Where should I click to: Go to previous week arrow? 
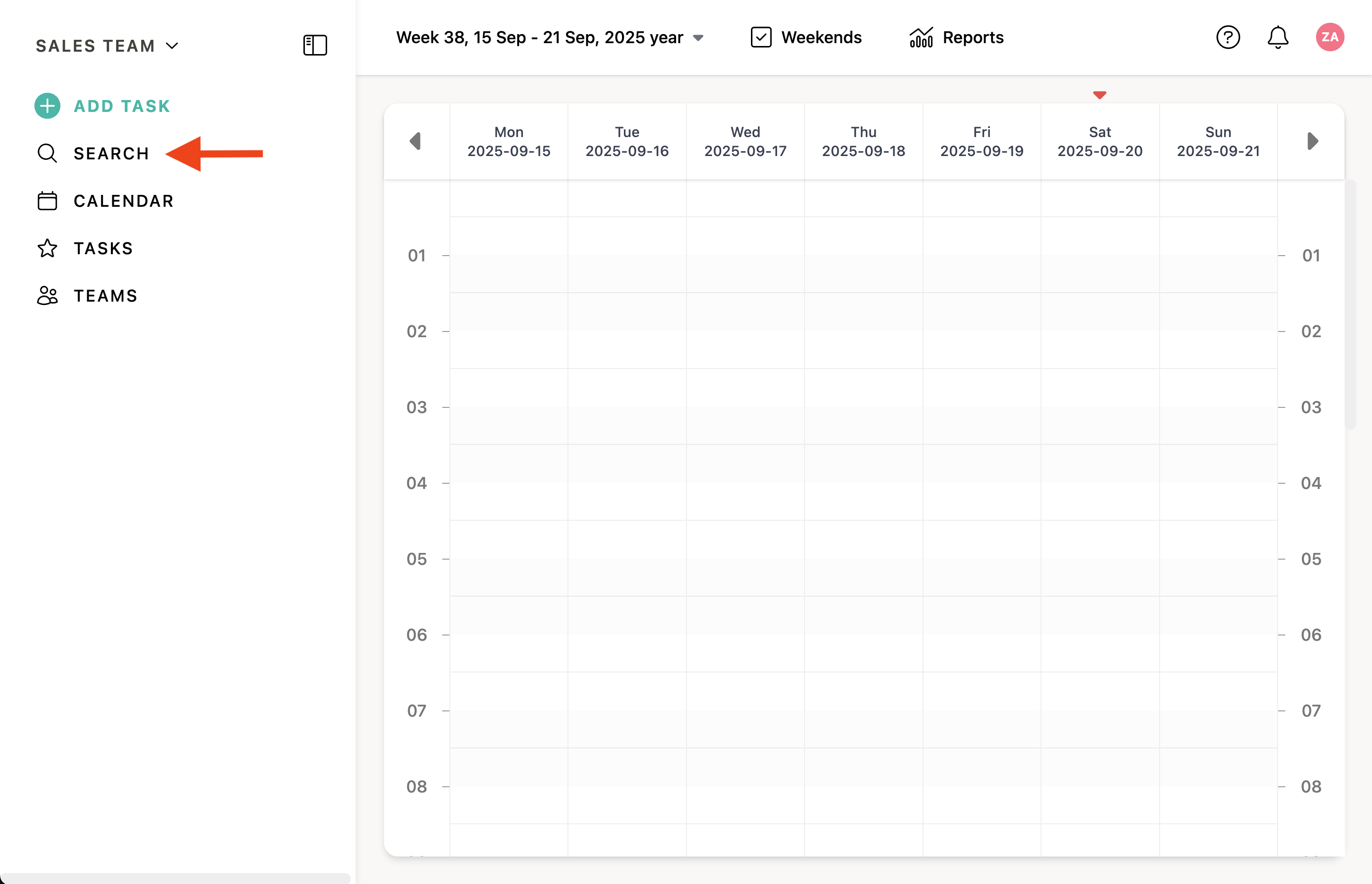coord(415,141)
